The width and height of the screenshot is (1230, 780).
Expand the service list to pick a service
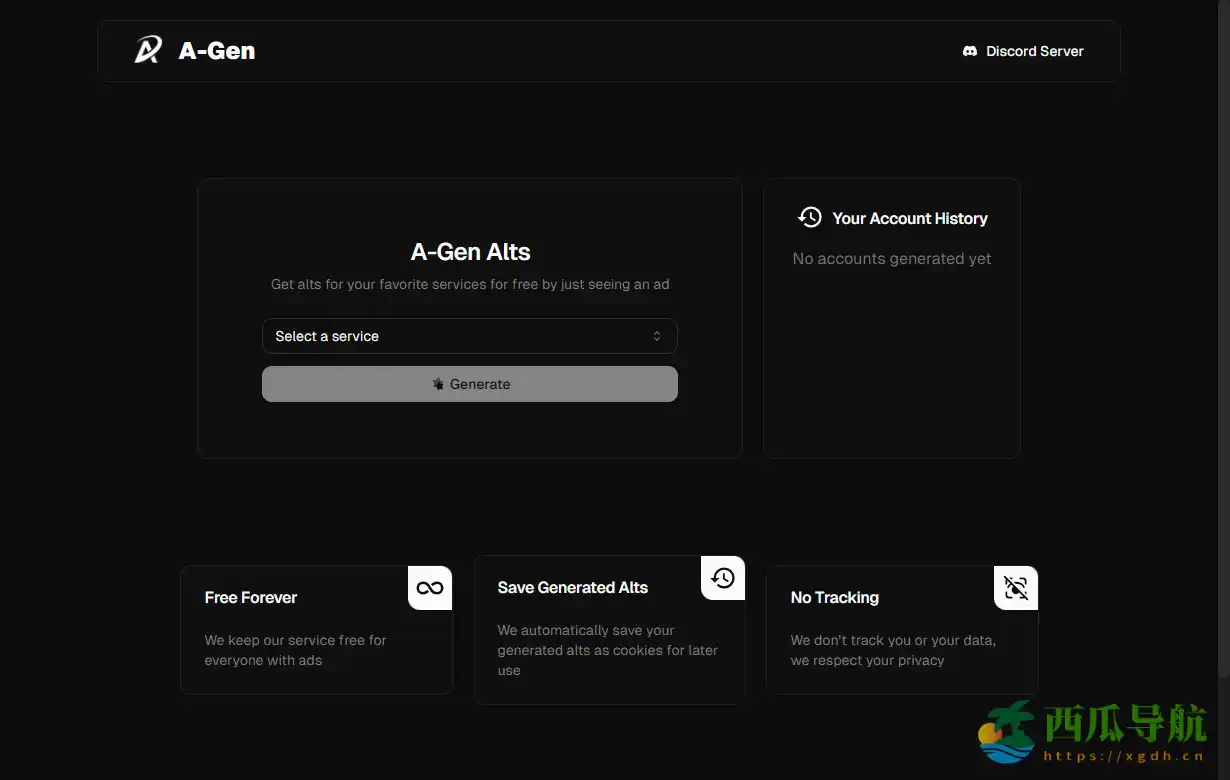(469, 336)
